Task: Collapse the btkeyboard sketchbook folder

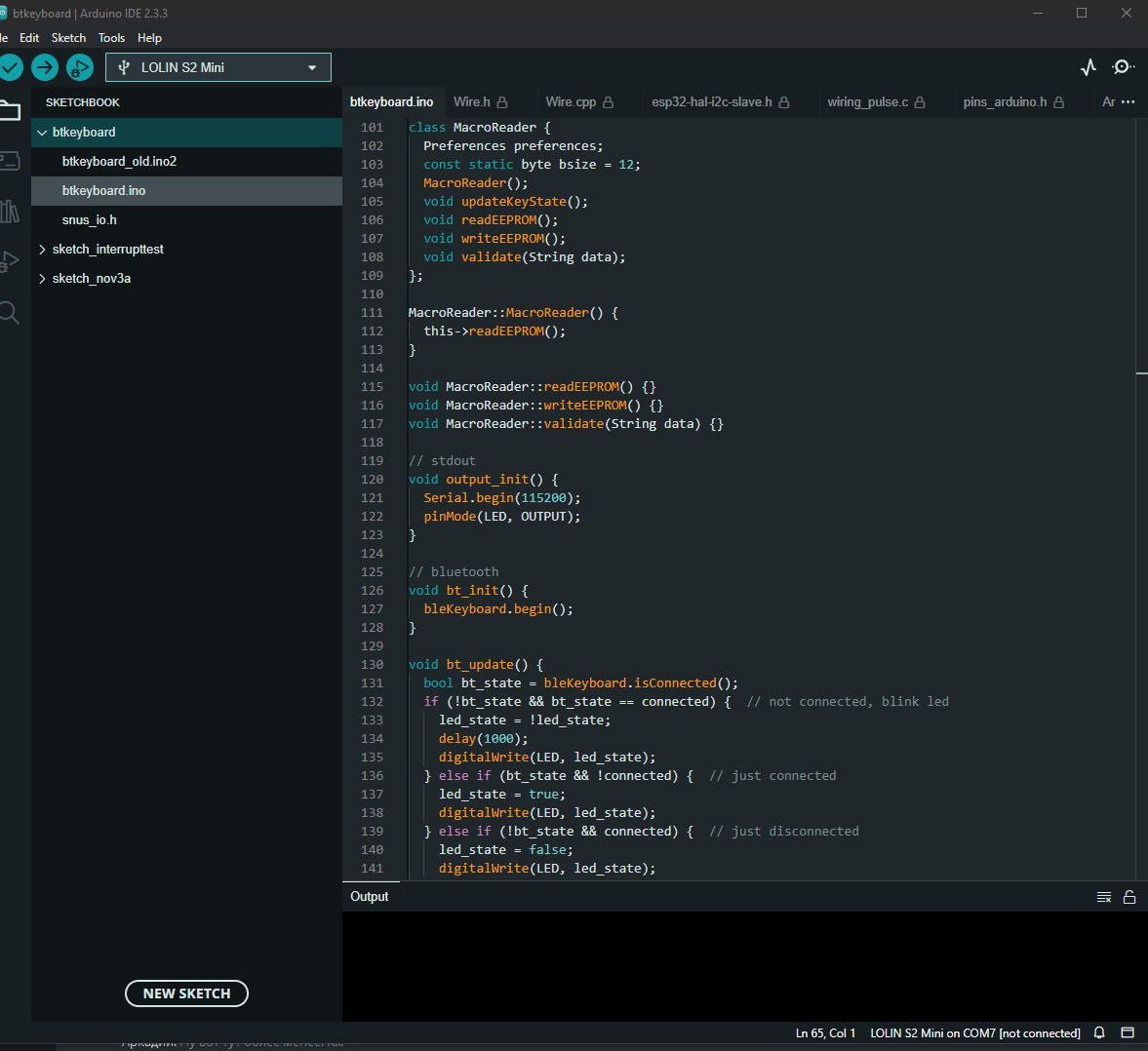Action: point(42,133)
